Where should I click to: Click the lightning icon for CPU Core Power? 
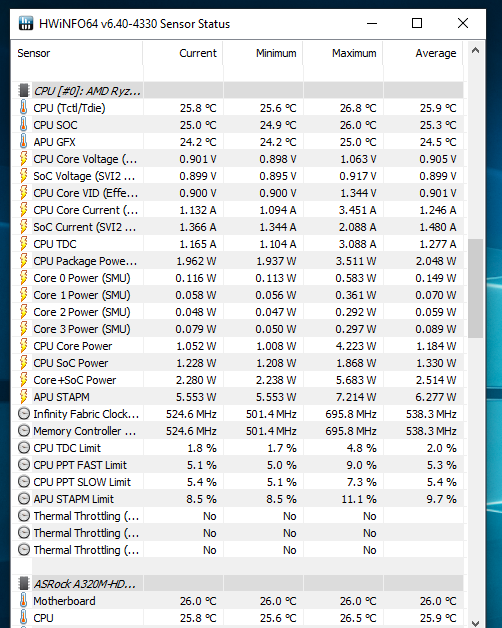(x=24, y=346)
